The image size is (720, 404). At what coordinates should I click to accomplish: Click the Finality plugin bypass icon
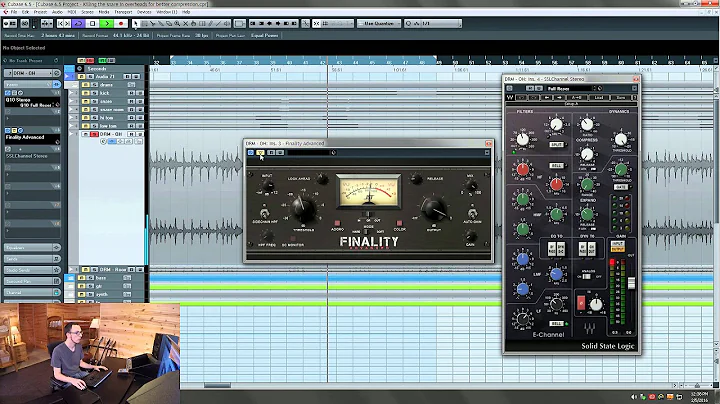(251, 152)
